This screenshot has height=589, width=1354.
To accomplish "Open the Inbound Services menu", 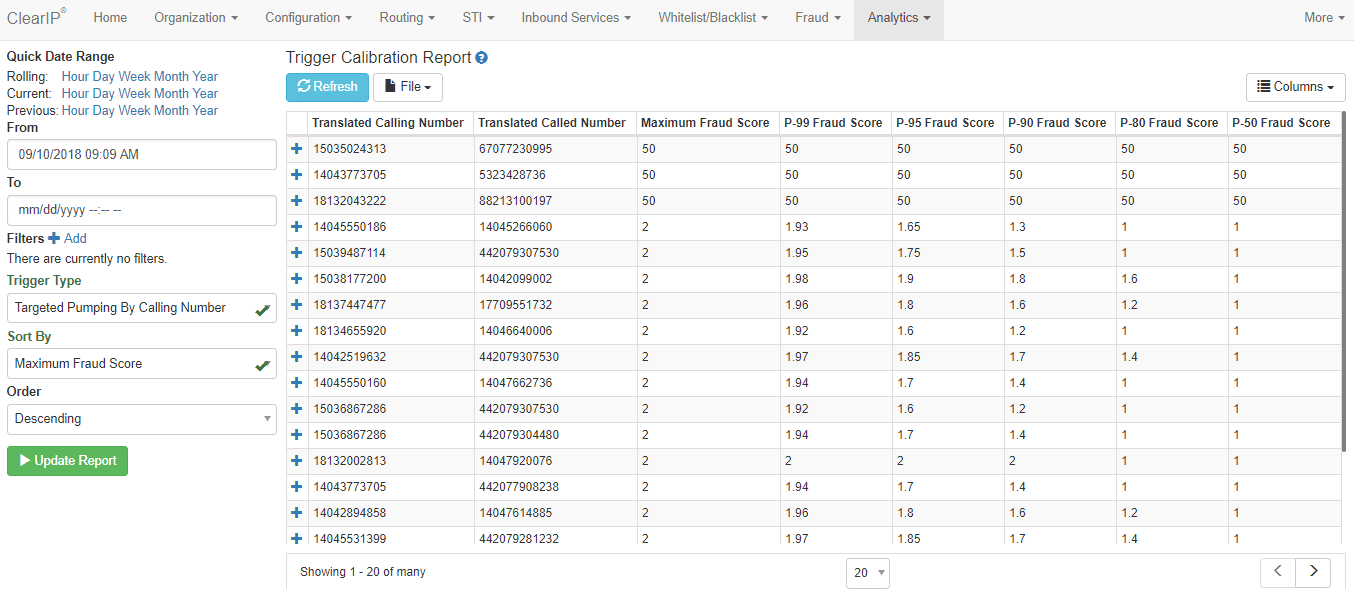I will (x=576, y=18).
